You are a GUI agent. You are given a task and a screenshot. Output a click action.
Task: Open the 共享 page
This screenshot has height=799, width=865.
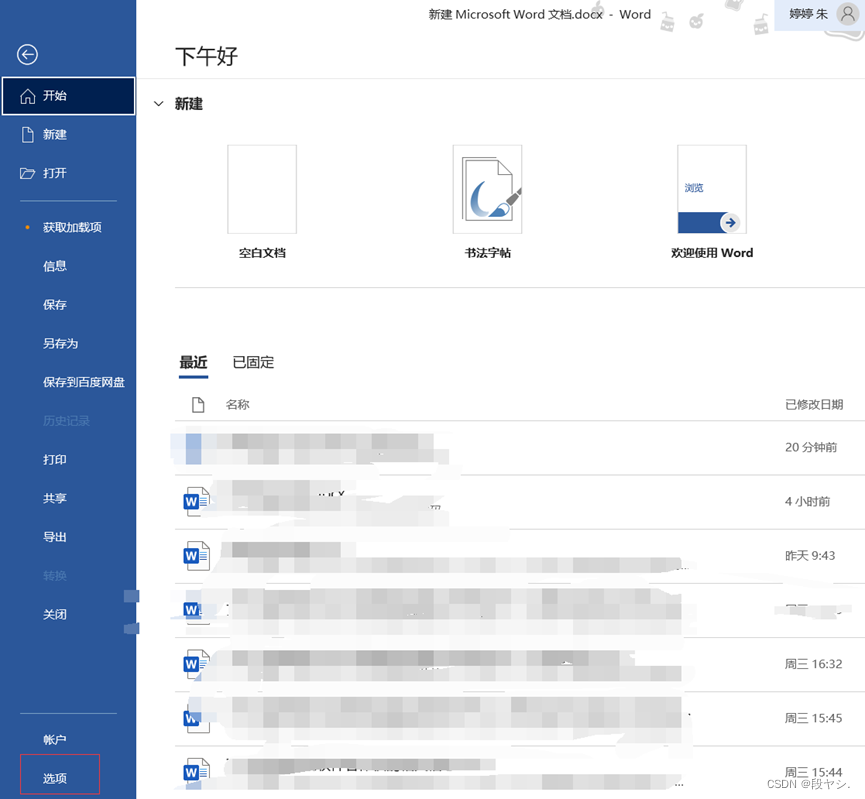(x=55, y=498)
